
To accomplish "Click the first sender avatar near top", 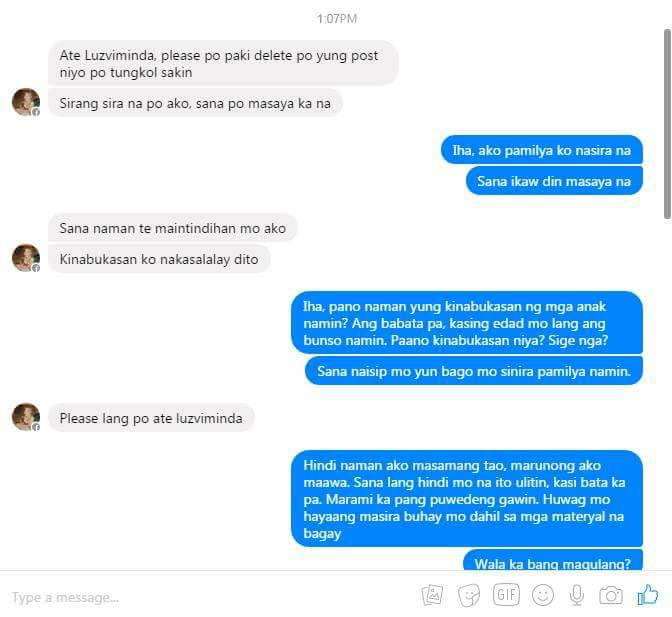I will pos(26,102).
